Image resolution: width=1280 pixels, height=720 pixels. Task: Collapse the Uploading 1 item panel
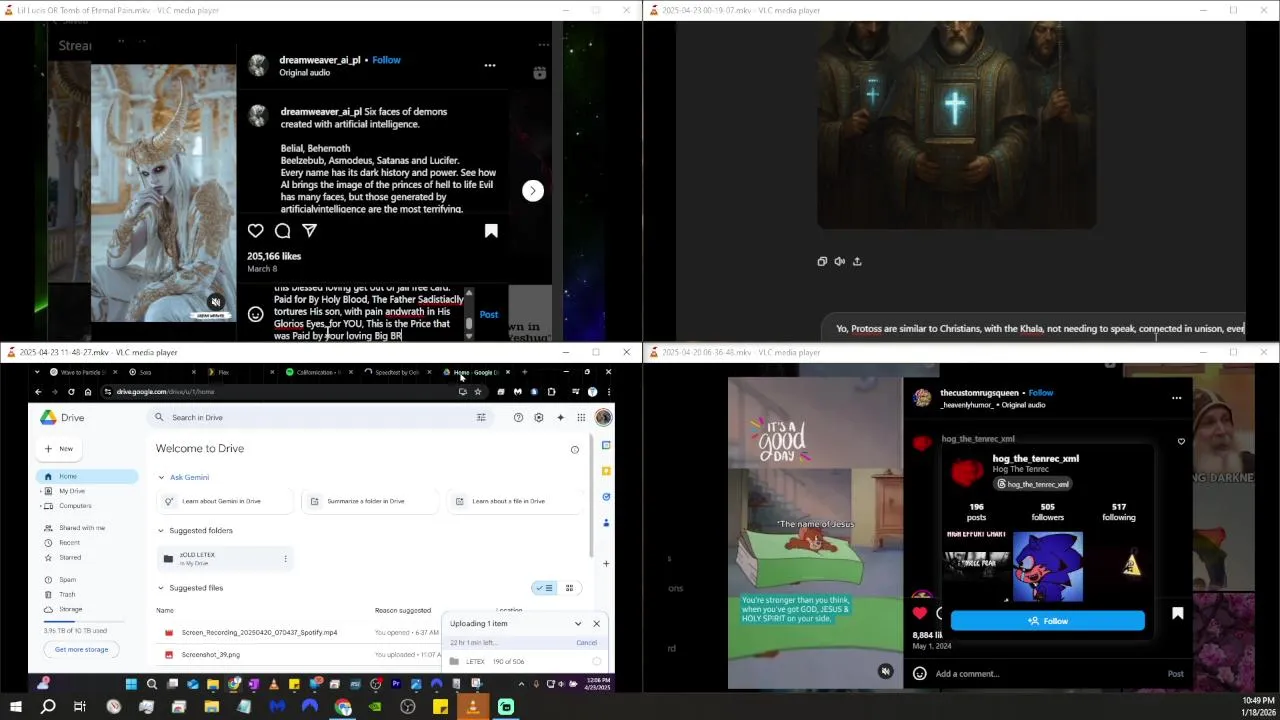pos(578,624)
